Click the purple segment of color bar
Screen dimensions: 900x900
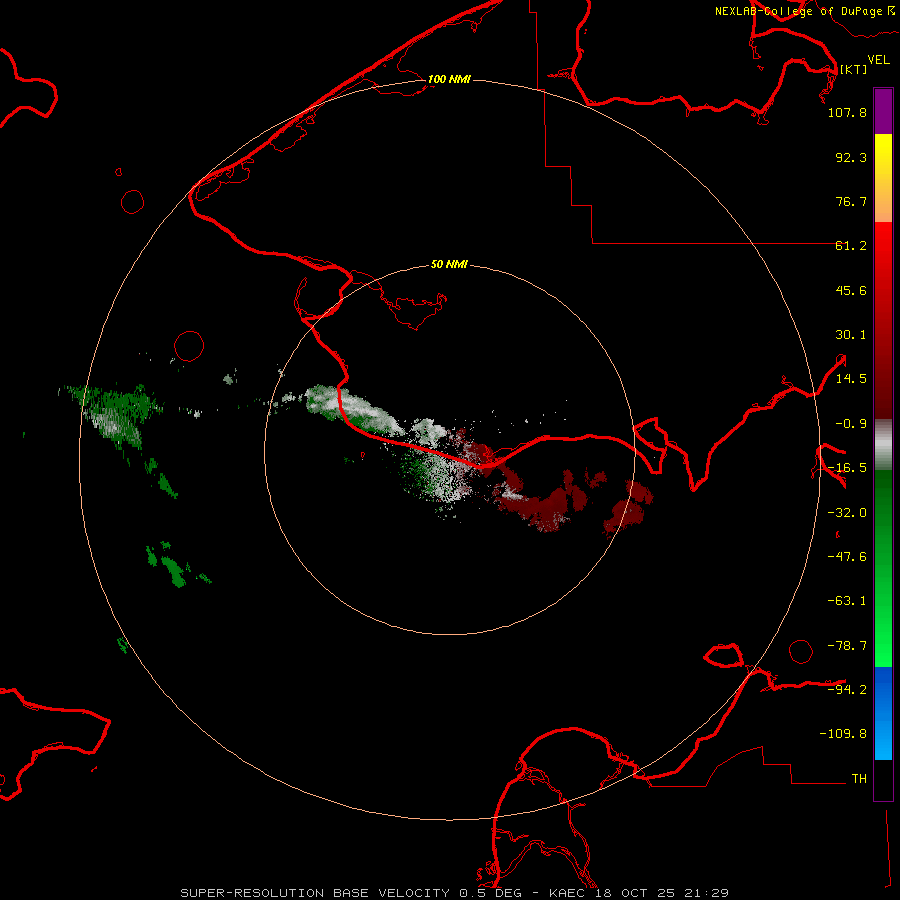coord(883,112)
